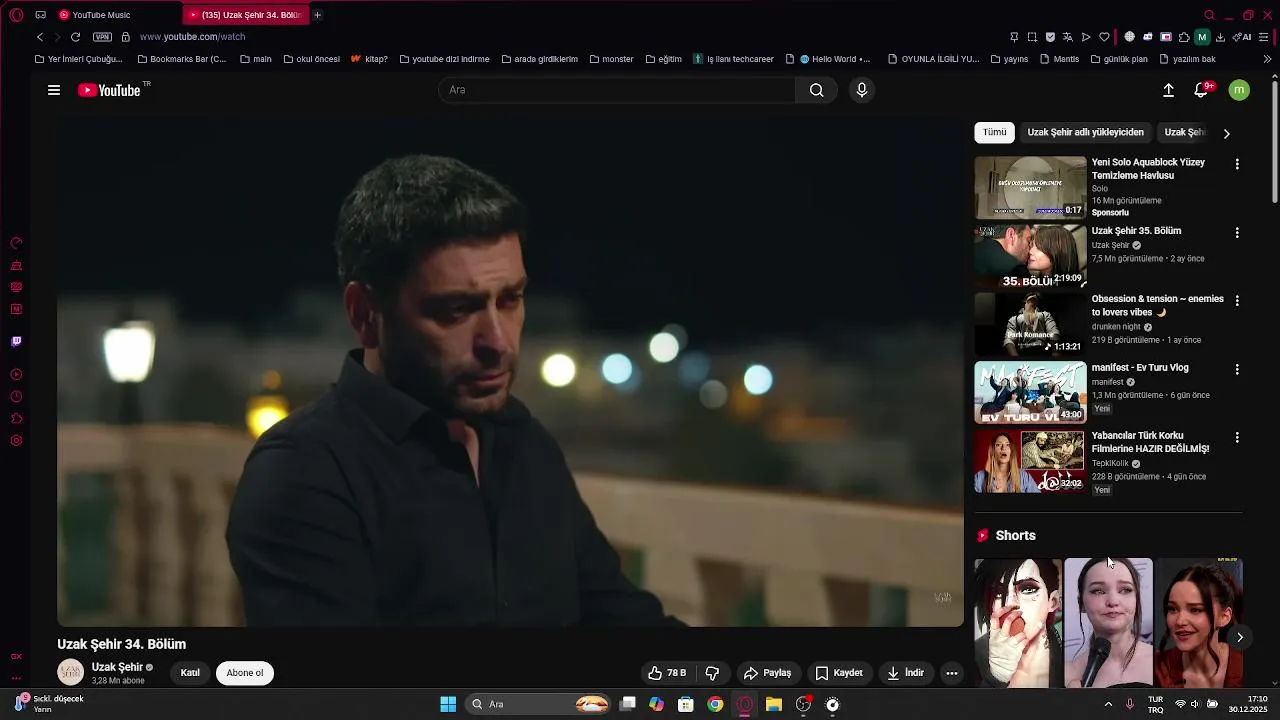Click the Paylaş share button
This screenshot has height=720, width=1280.
tap(768, 673)
